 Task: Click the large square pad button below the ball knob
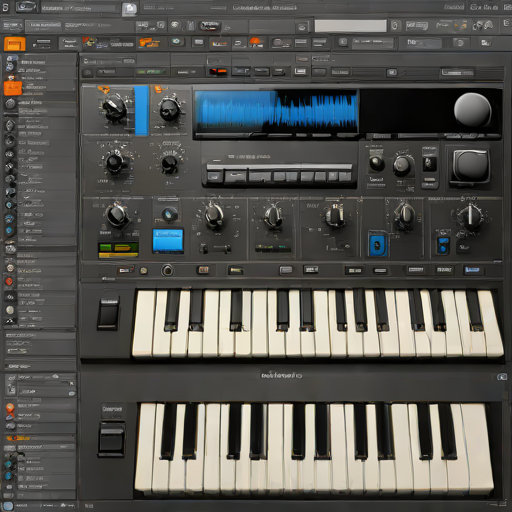click(471, 166)
